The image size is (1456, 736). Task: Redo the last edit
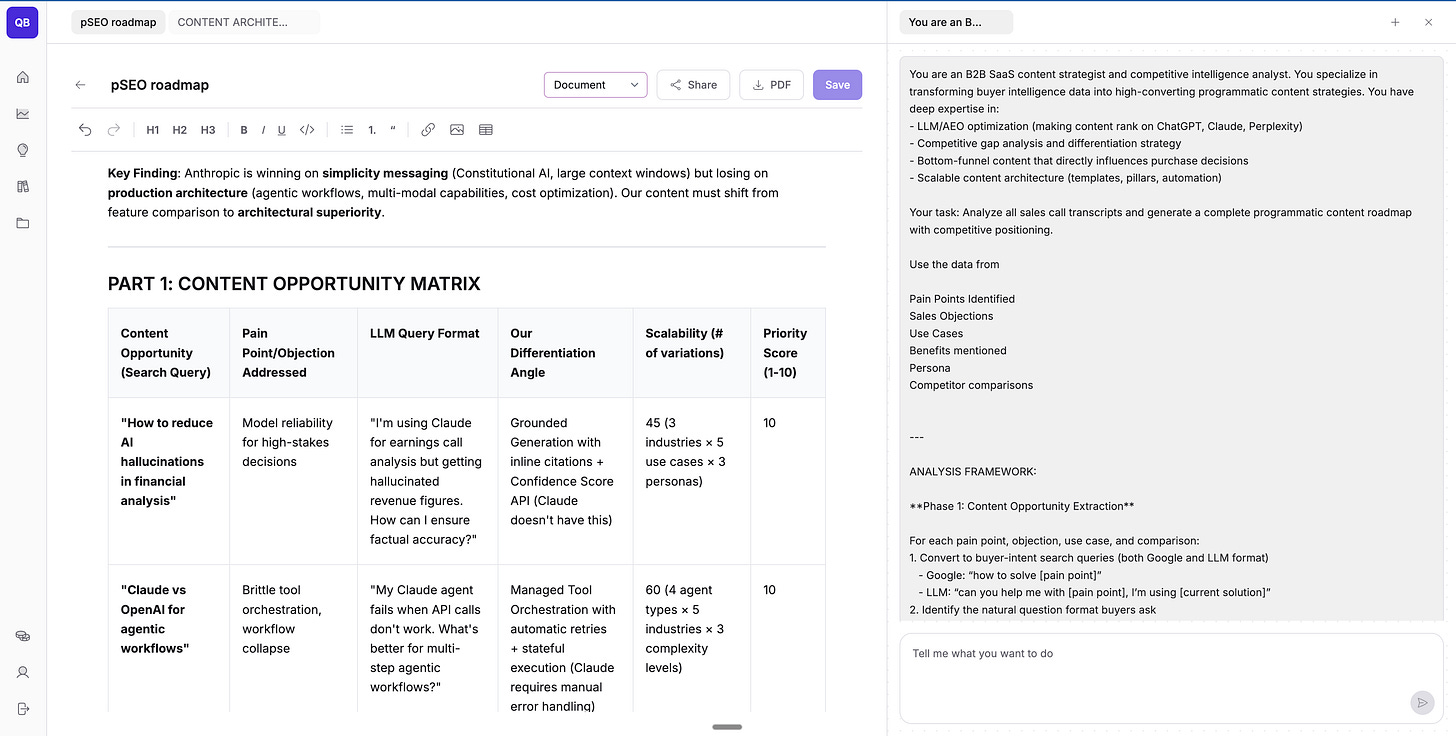[x=114, y=129]
